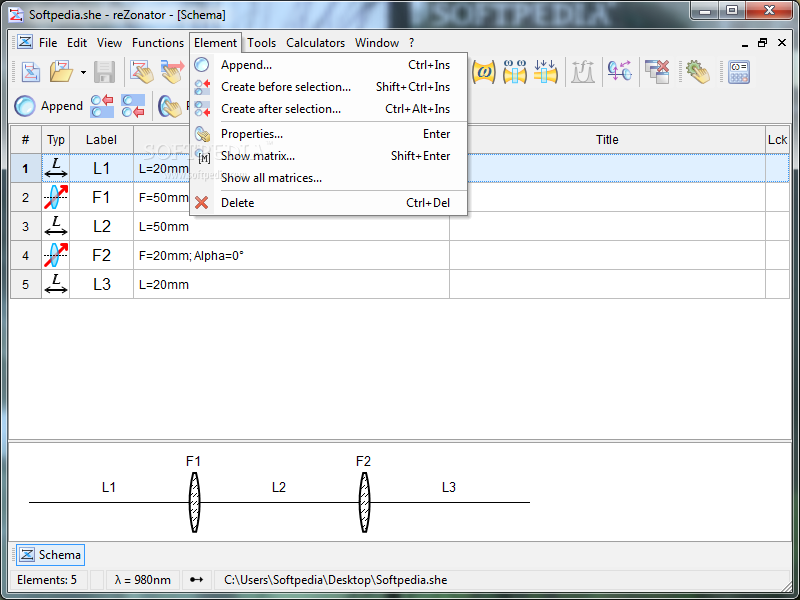
Task: Click the yellow omega caustic function icon
Action: [484, 72]
